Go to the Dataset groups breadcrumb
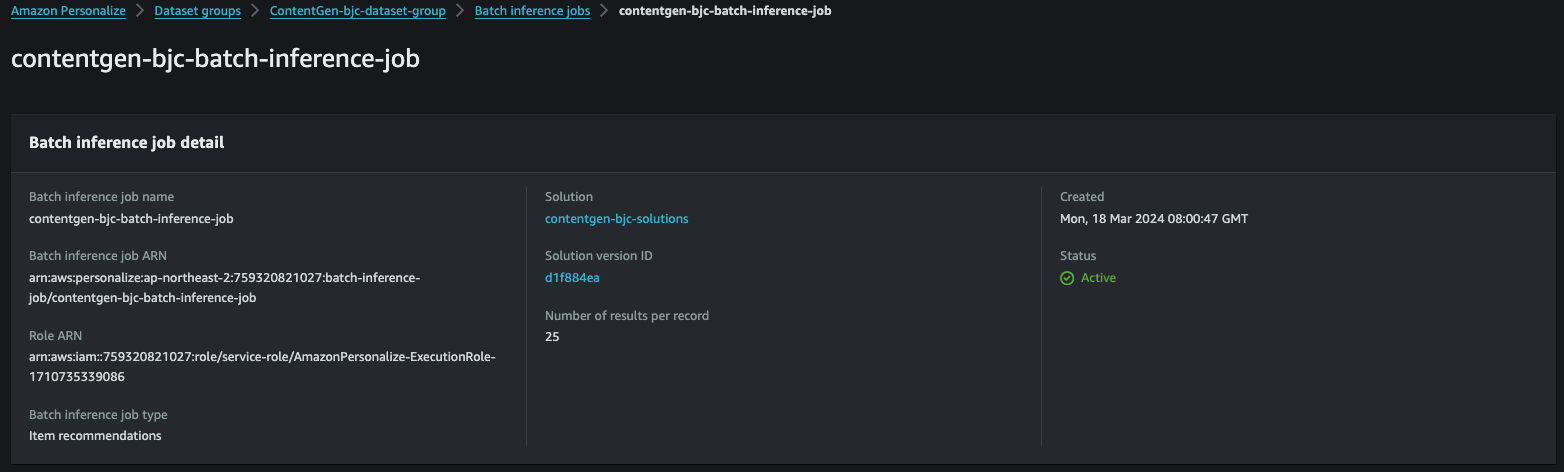Viewport: 1564px width, 472px height. tap(198, 11)
